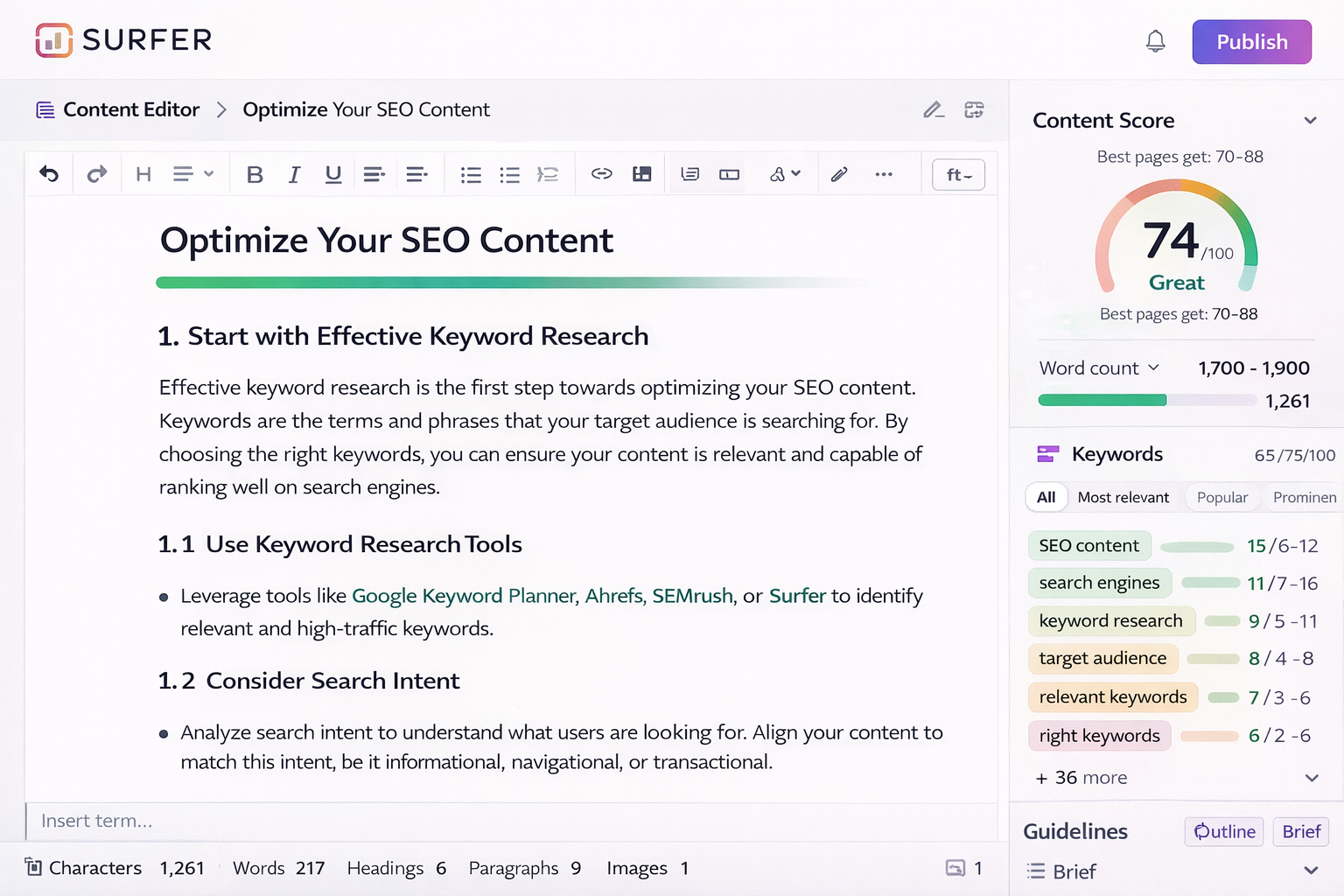Create a bulleted list
This screenshot has width=1344, height=896.
[x=471, y=173]
